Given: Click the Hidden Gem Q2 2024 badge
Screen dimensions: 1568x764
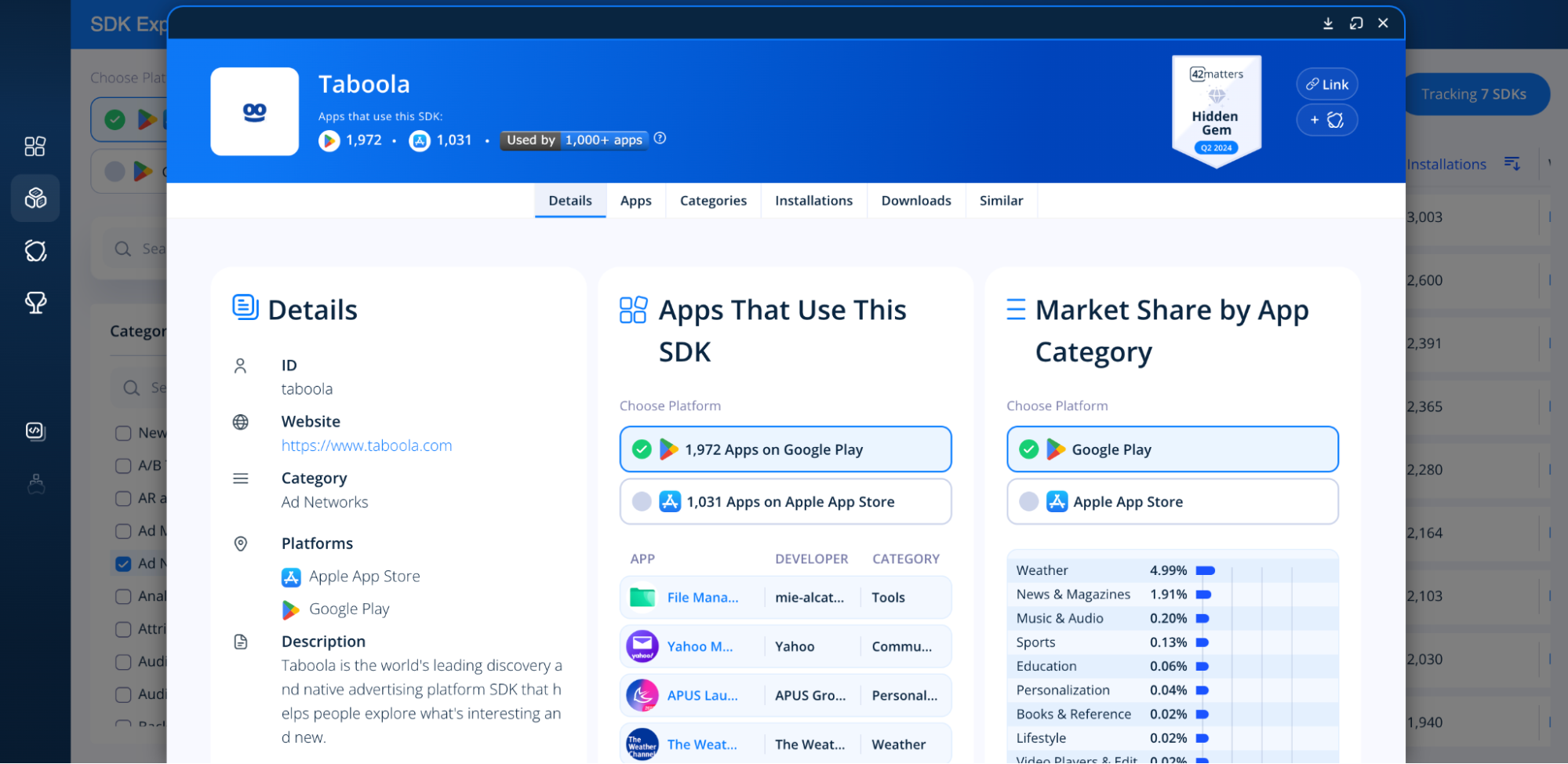Looking at the screenshot, I should click(x=1217, y=111).
